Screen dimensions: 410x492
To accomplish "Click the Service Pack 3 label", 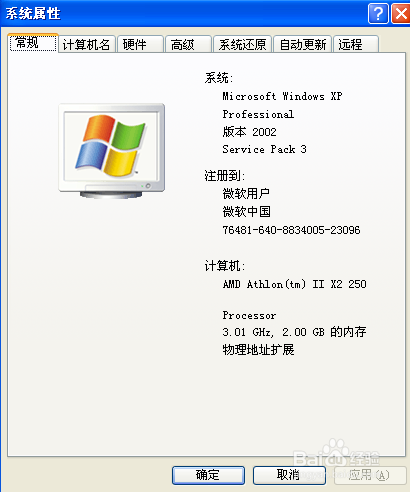I will point(264,149).
